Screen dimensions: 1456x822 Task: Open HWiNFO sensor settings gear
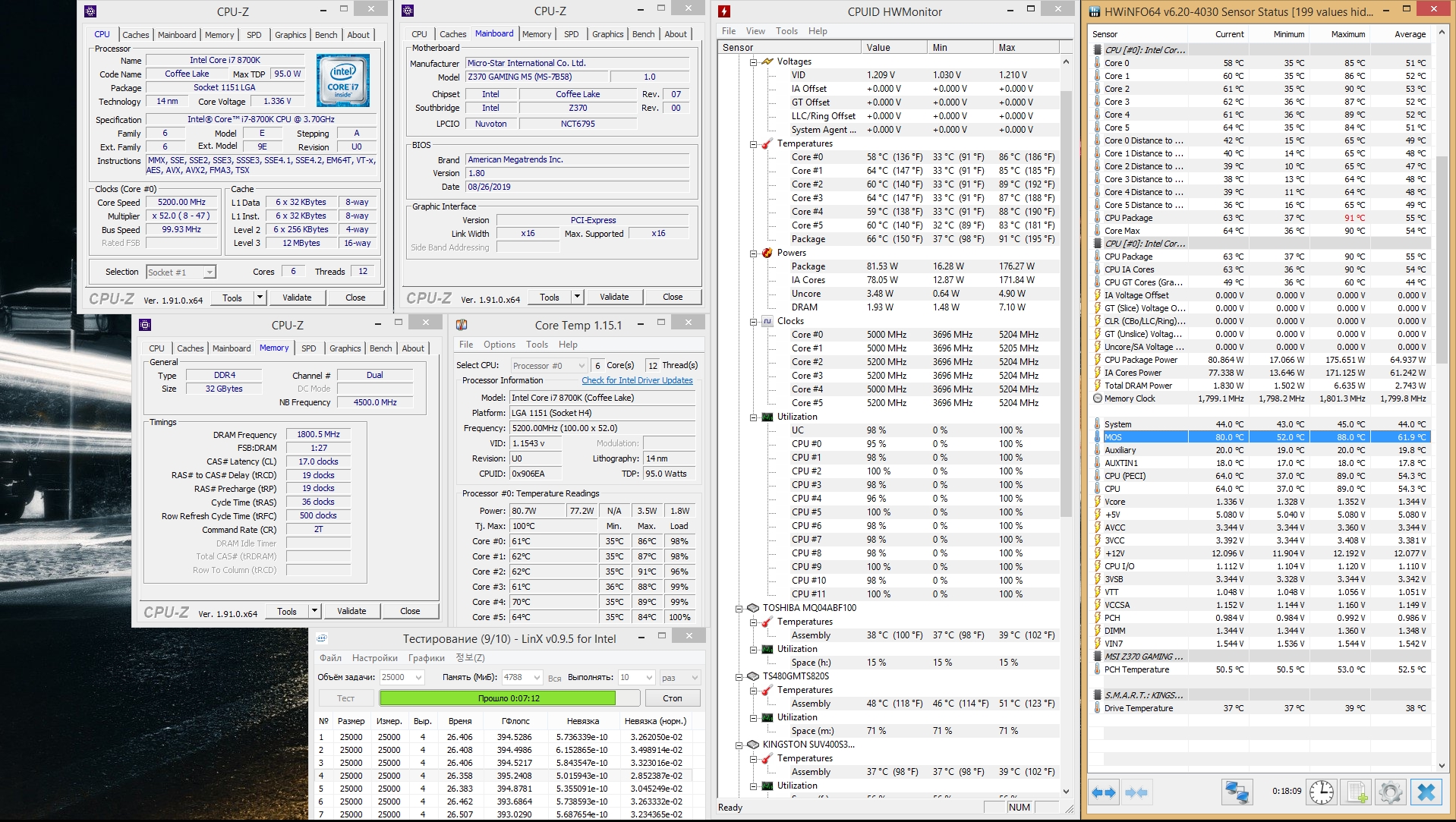point(1391,792)
